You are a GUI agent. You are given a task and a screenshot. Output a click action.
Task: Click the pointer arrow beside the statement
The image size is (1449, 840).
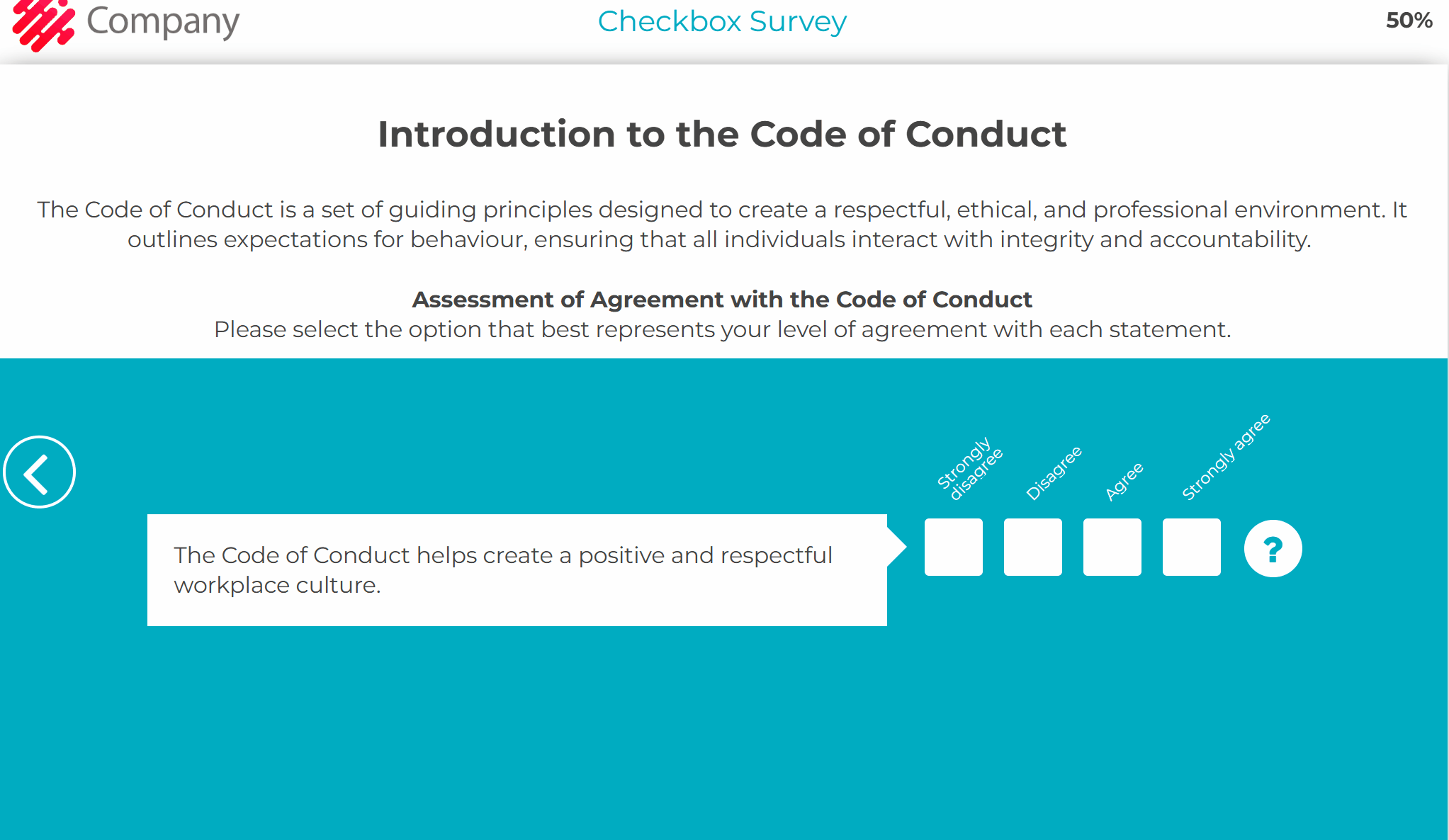pyautogui.click(x=897, y=547)
